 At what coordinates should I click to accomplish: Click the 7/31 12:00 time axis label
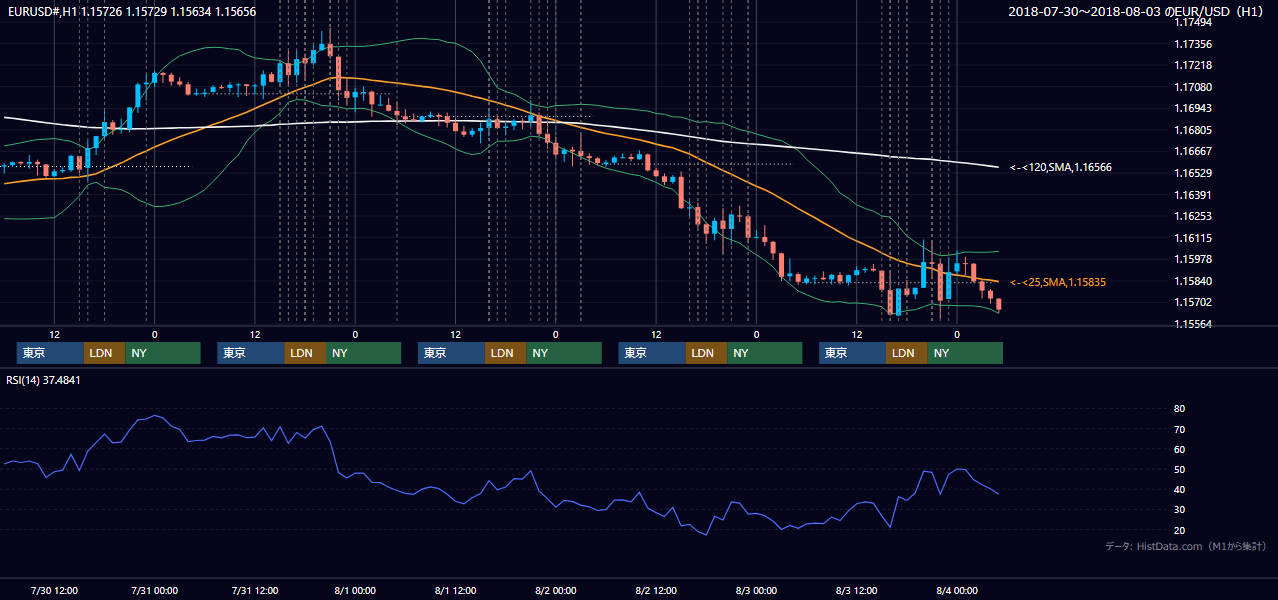(255, 590)
